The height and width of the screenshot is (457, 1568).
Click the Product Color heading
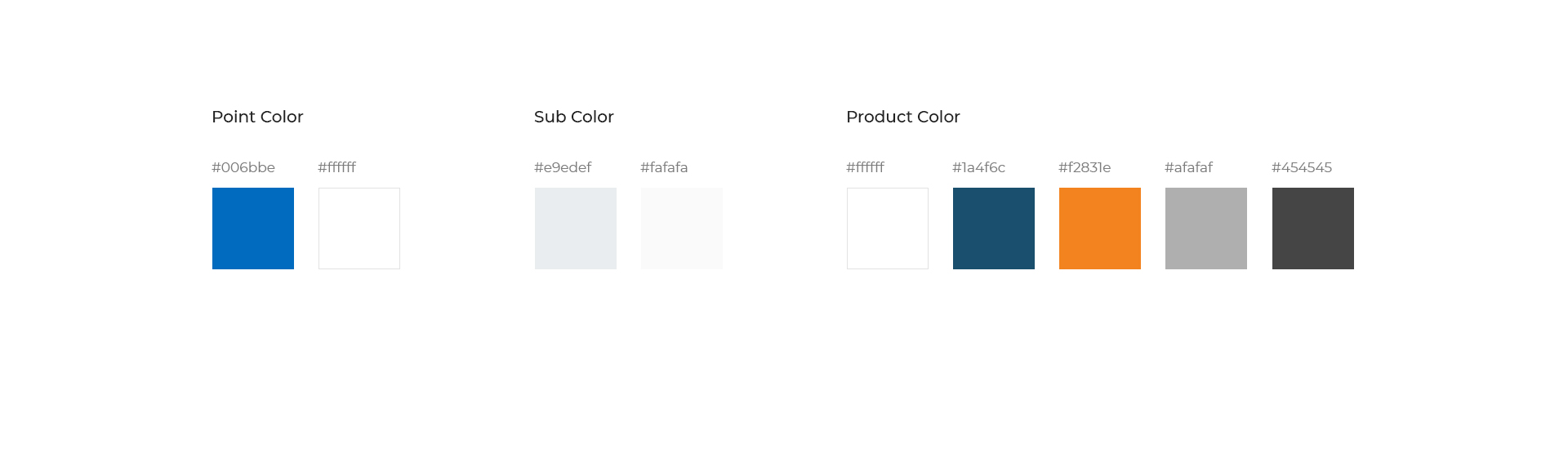click(x=903, y=117)
